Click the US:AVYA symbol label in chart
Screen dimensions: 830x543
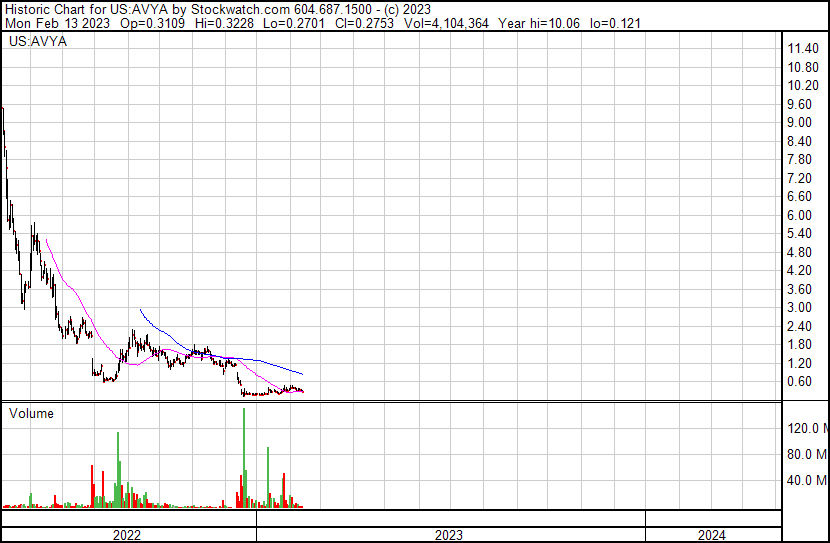click(x=38, y=41)
